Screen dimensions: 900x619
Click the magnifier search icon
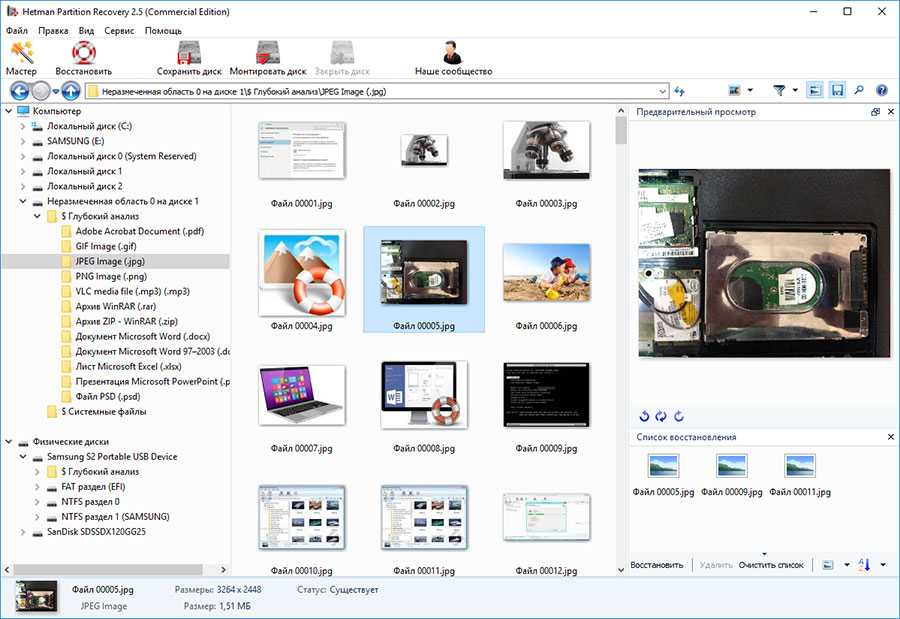pos(859,90)
